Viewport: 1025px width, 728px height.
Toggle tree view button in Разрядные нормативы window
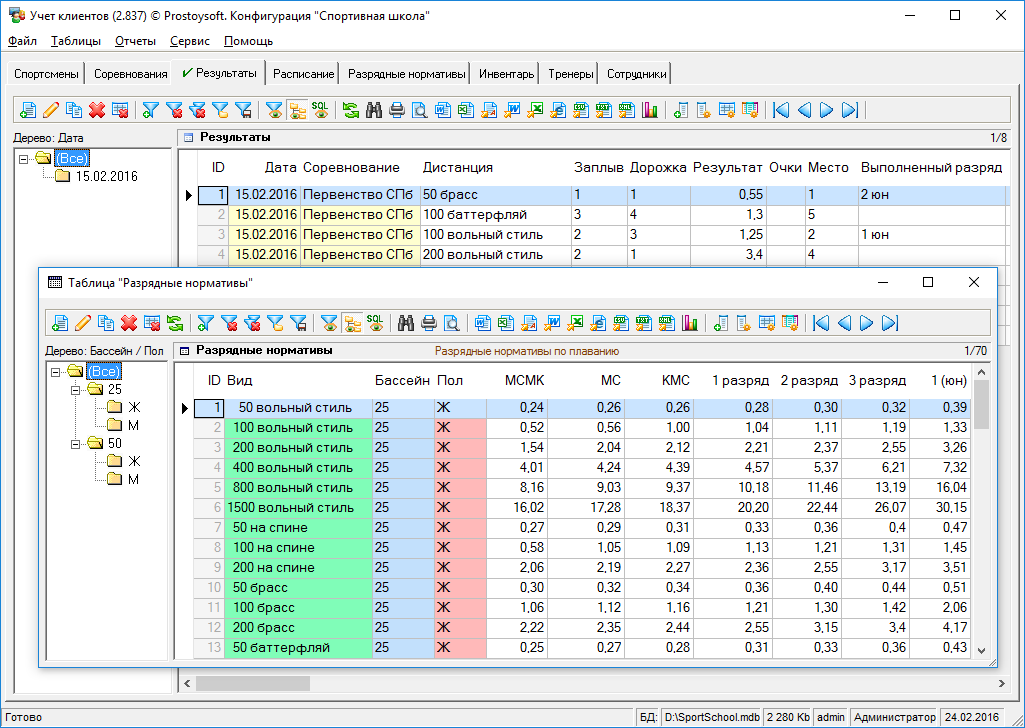(x=351, y=322)
